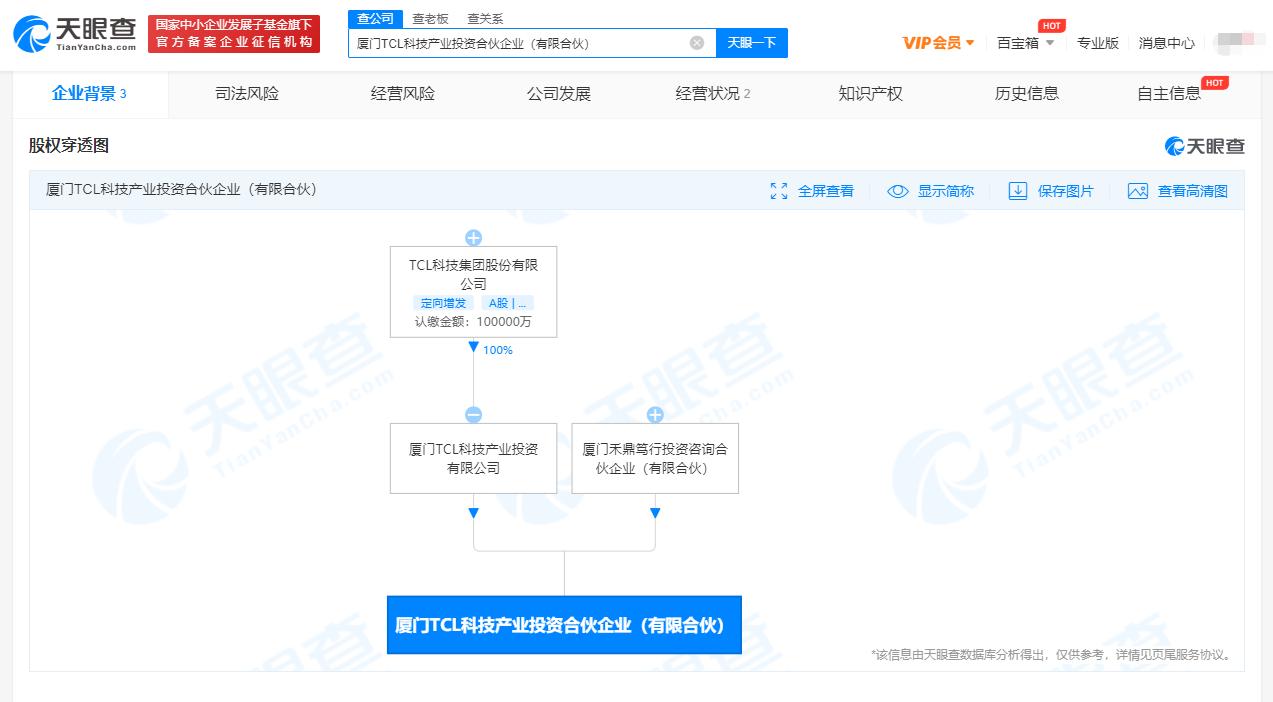The width and height of the screenshot is (1273, 702).
Task: Select the 厦门禾鼎筹行投资咨询合伙企业 node
Action: pyautogui.click(x=655, y=458)
